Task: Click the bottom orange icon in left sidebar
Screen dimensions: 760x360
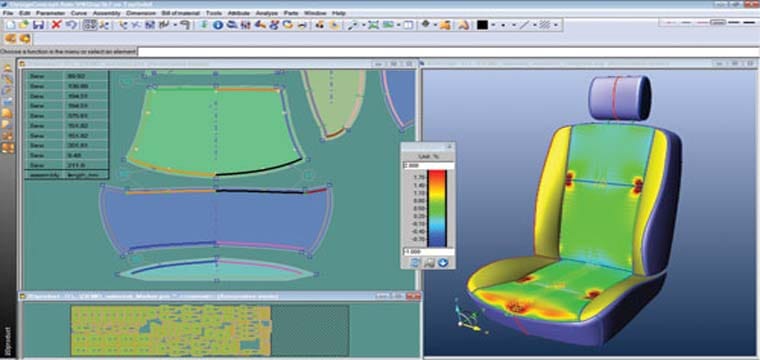Action: pos(8,148)
